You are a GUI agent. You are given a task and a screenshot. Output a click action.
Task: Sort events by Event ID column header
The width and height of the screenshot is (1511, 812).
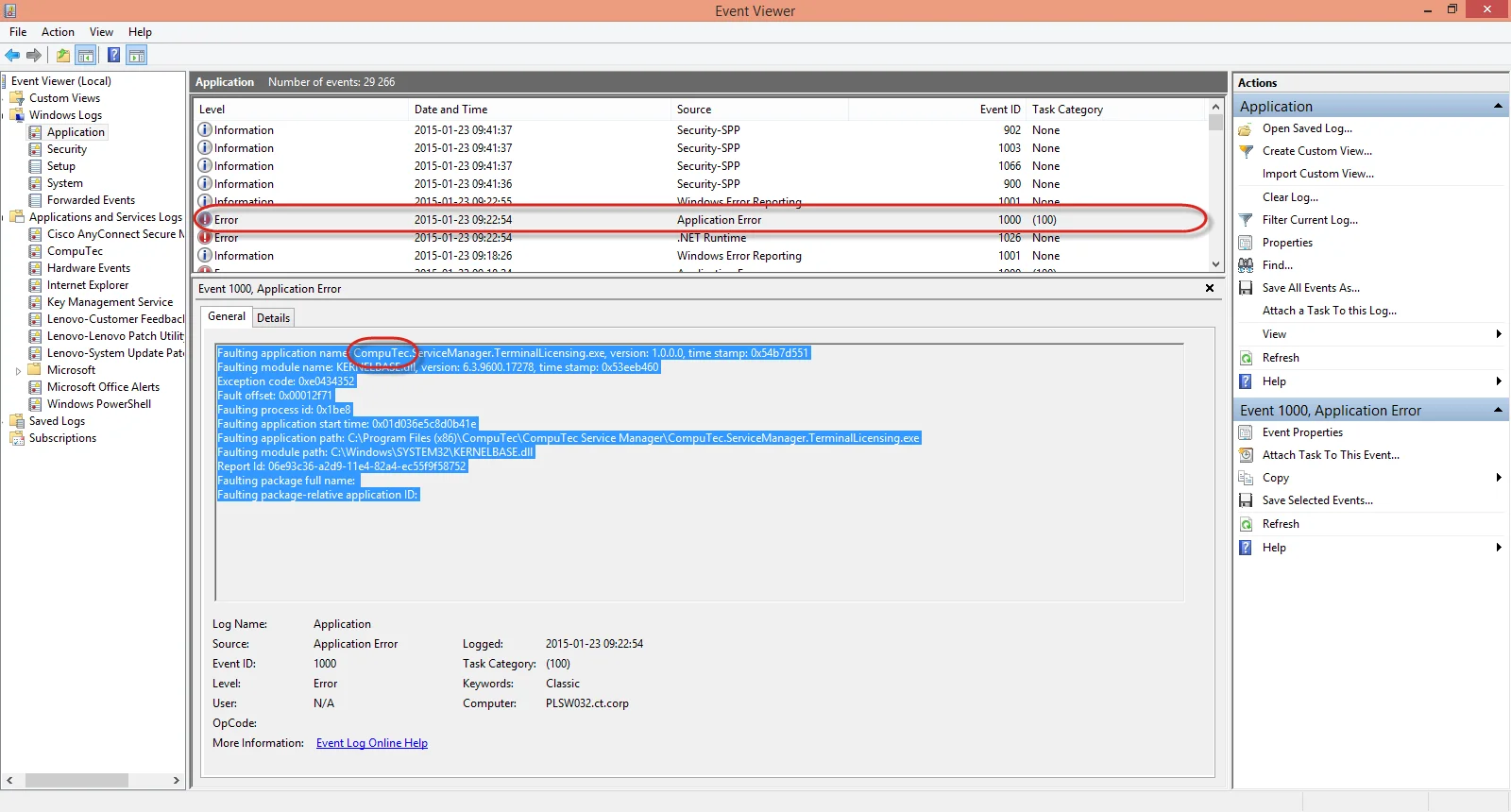point(937,110)
